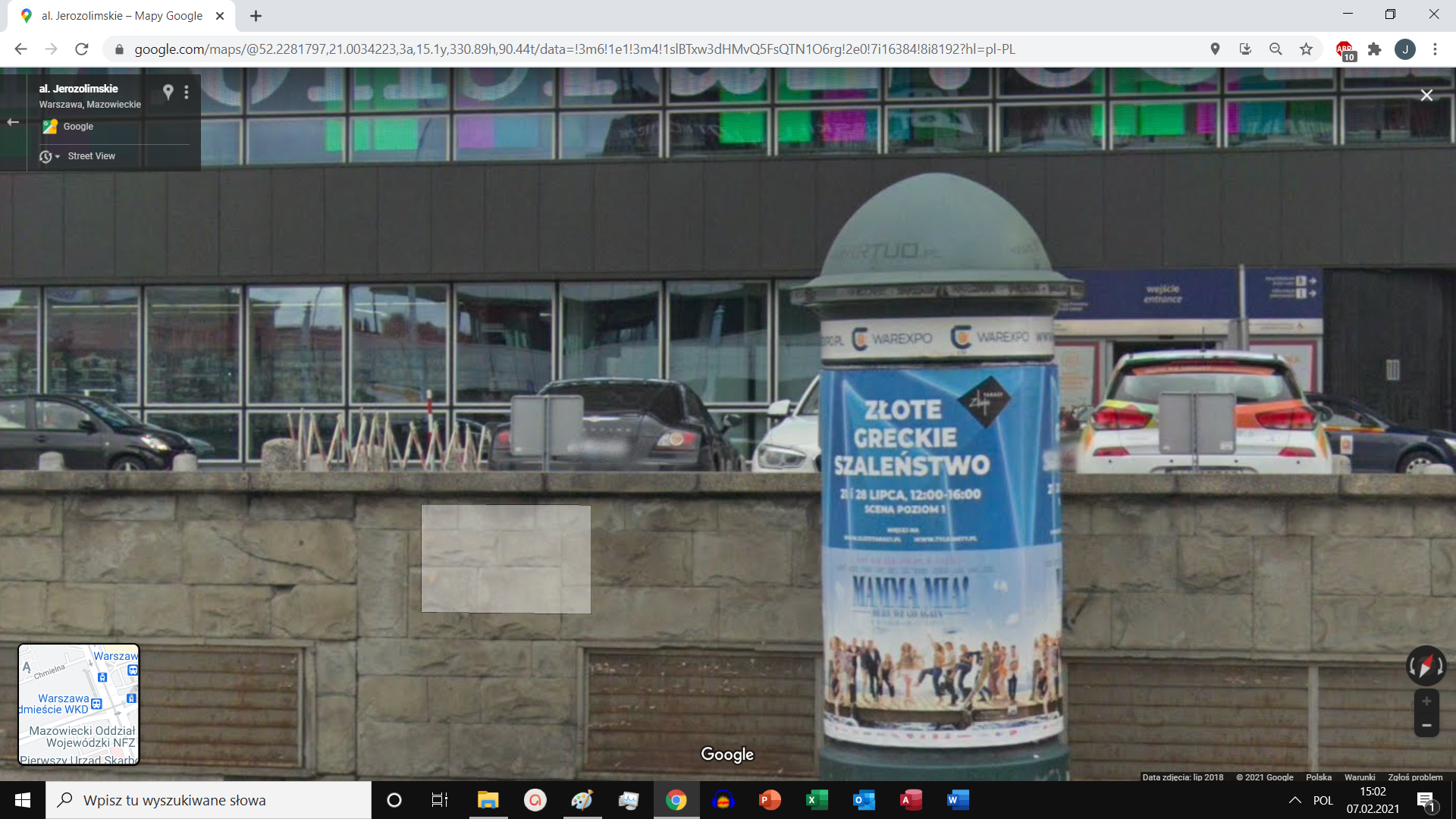
Task: Click the POL language indicator
Action: coord(1323,800)
